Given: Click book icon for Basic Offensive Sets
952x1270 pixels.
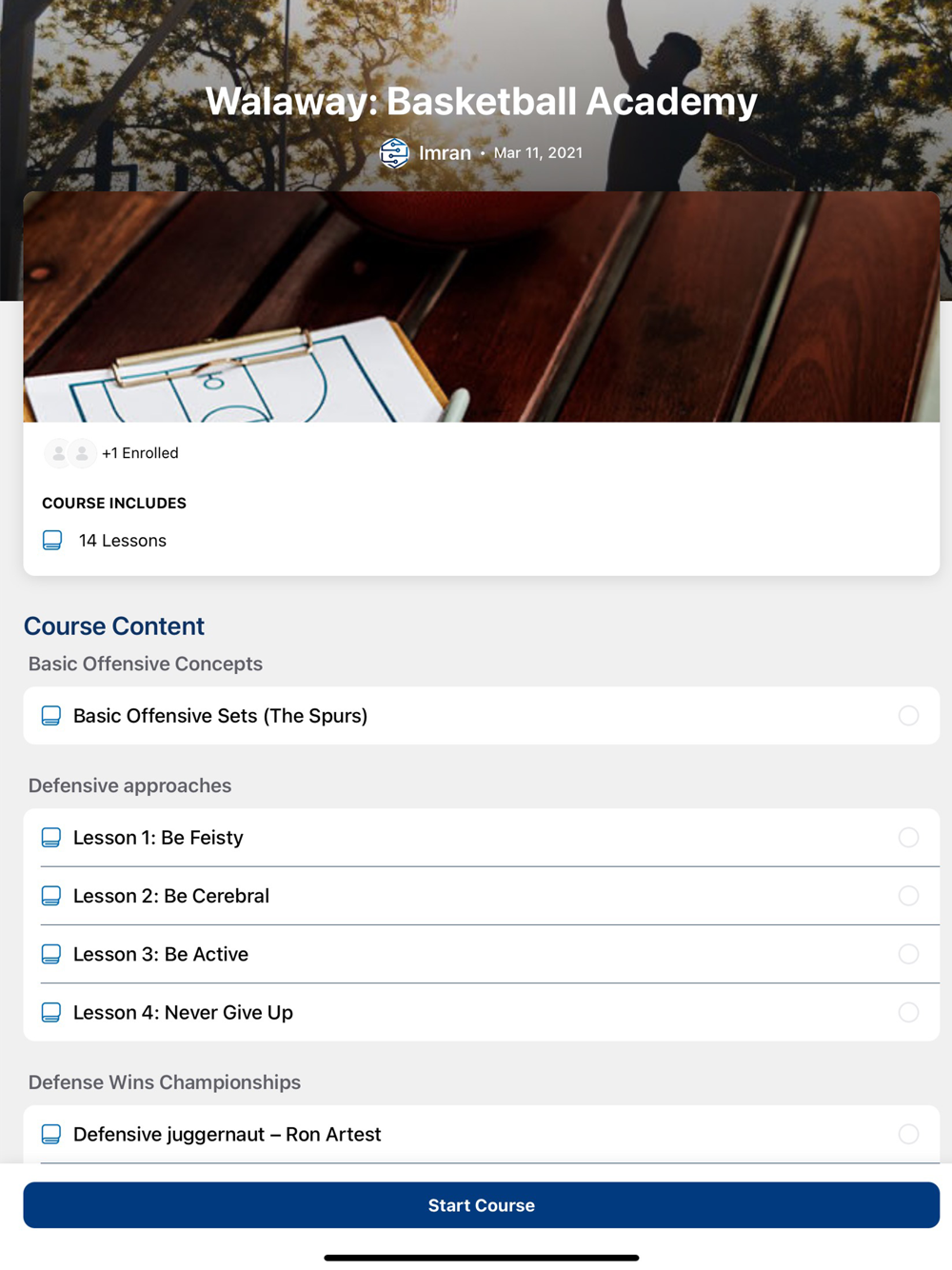Looking at the screenshot, I should tap(51, 716).
